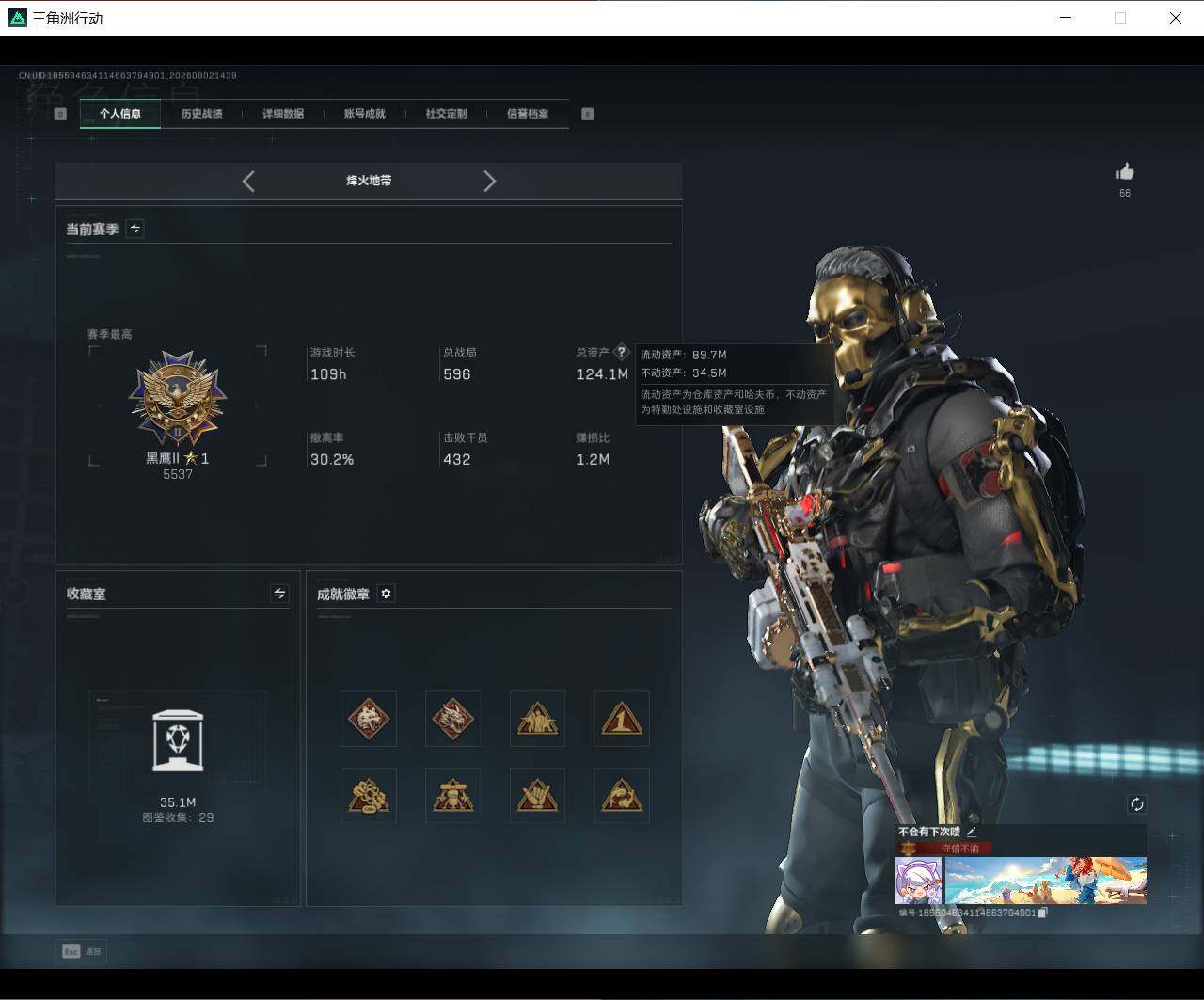Click the 烽火地带 mode title

[x=369, y=181]
